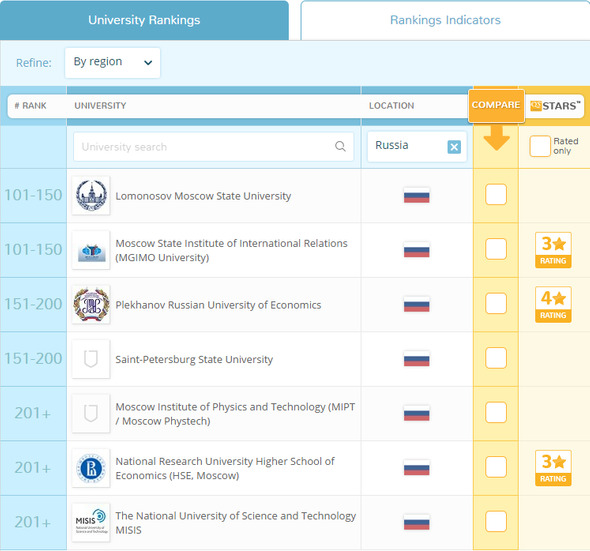Sort by the LOCATION column header
The image size is (590, 551).
pos(391,106)
